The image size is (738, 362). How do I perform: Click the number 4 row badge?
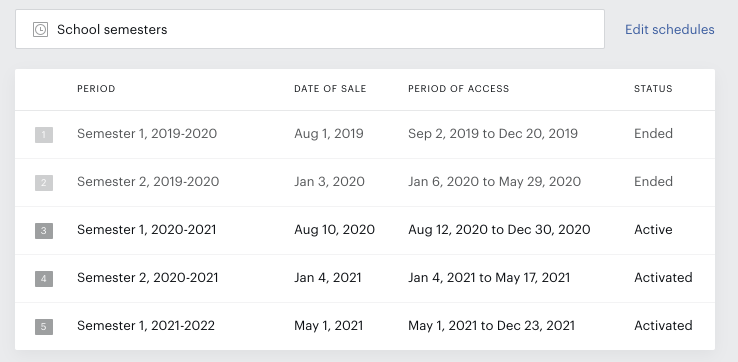[44, 279]
